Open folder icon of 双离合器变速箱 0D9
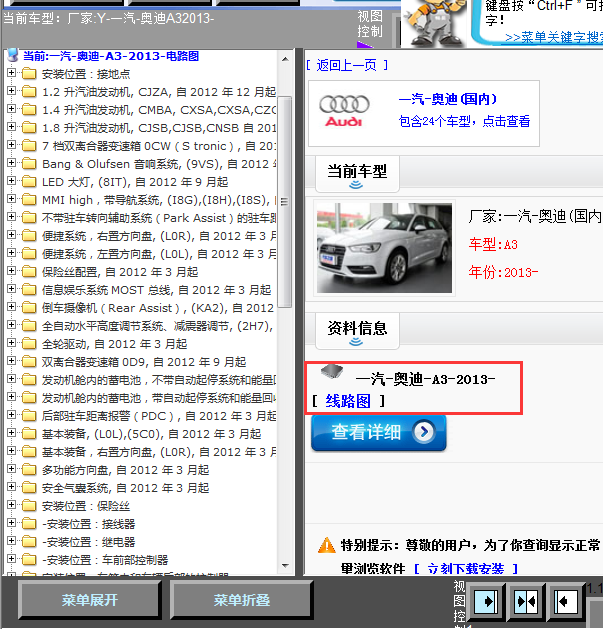Screen dimensions: 603x629 tap(29, 362)
